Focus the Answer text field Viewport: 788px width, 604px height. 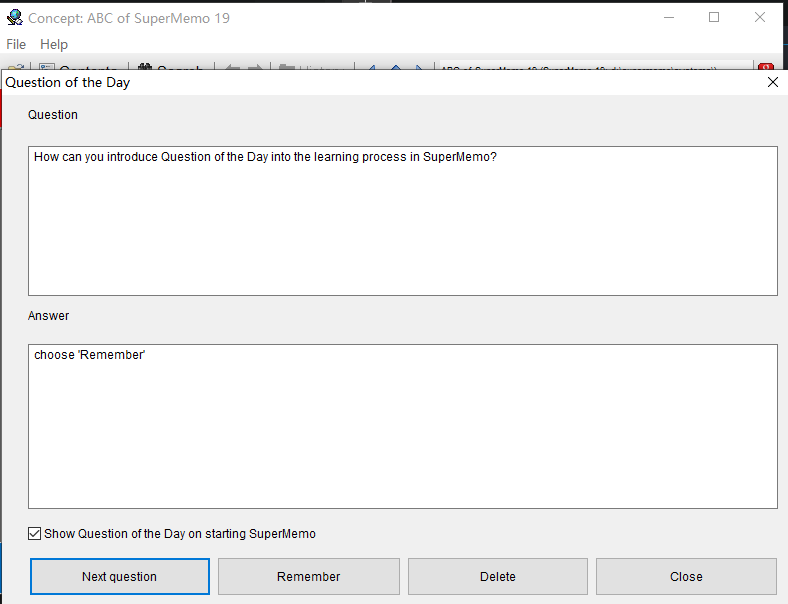click(402, 425)
